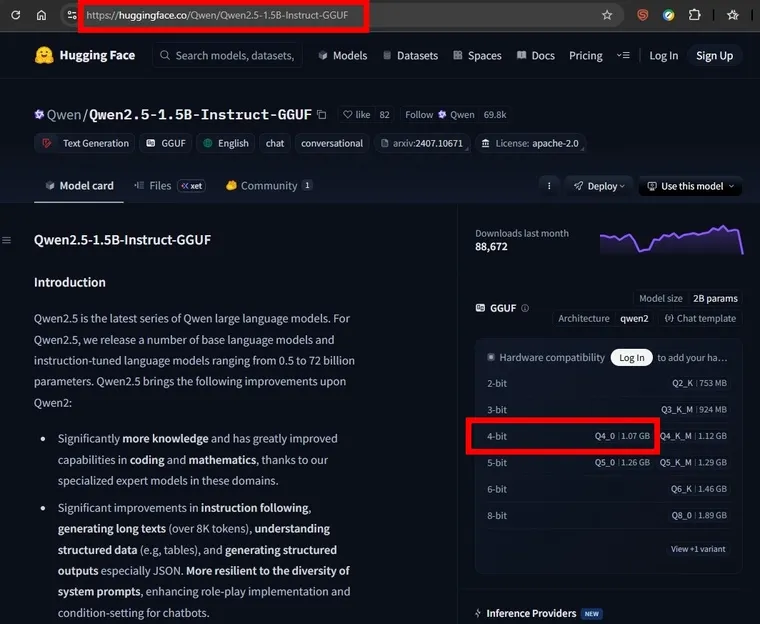Viewport: 760px width, 624px height.
Task: Switch to the Files tab
Action: coord(160,186)
